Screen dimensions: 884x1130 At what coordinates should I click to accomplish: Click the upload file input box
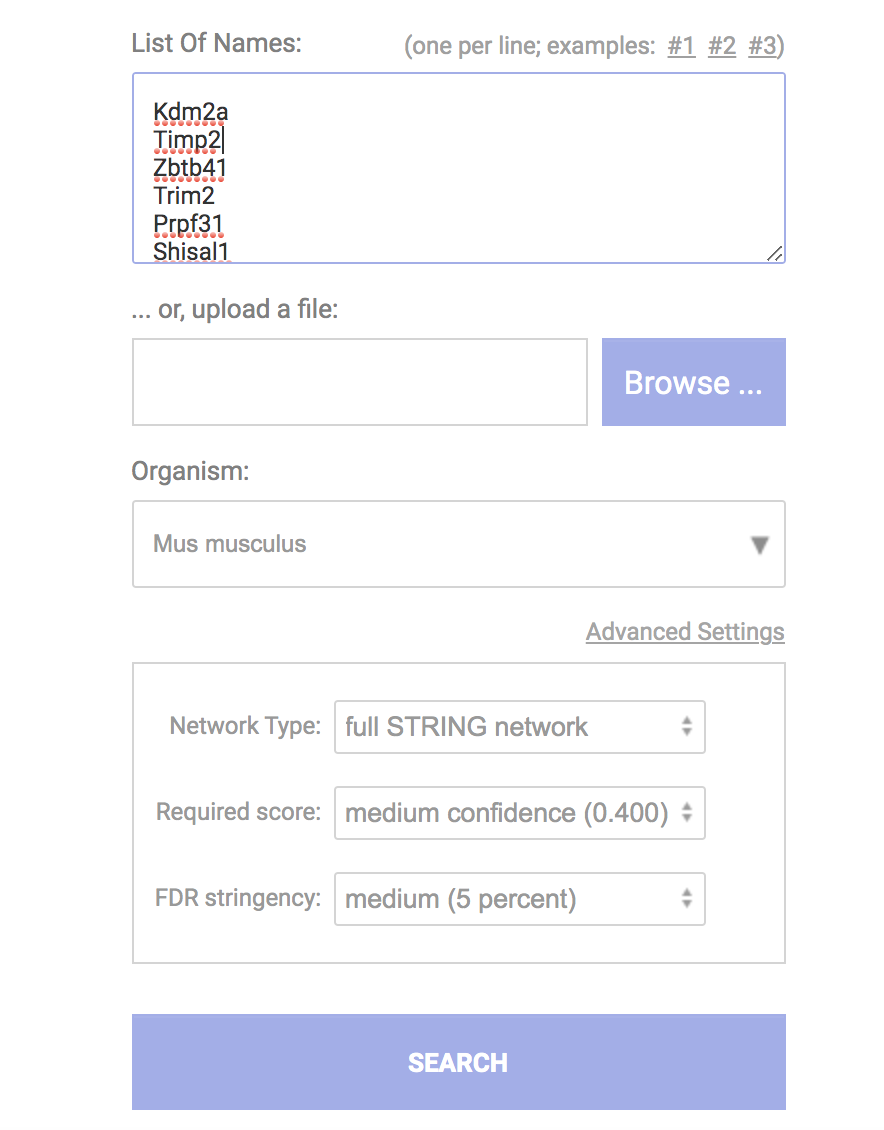[359, 382]
